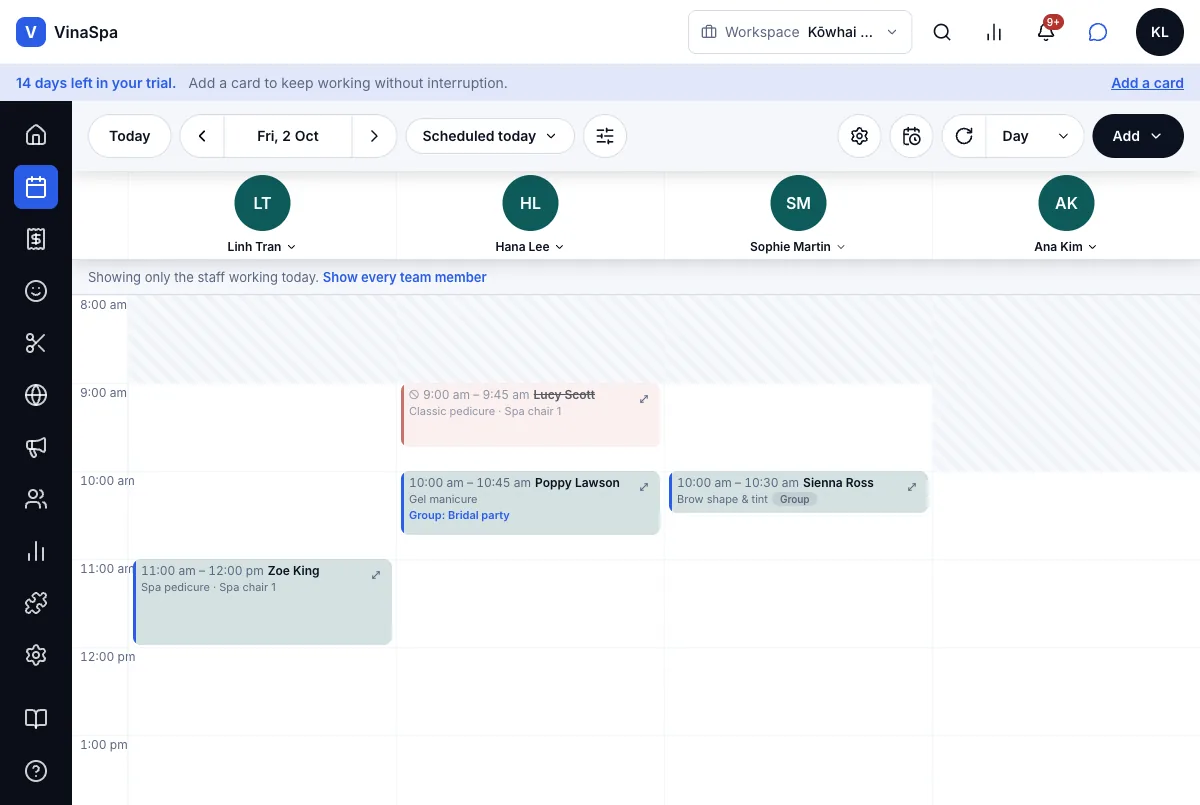Open the notifications bell
Viewport: 1200px width, 805px height.
[x=1046, y=32]
